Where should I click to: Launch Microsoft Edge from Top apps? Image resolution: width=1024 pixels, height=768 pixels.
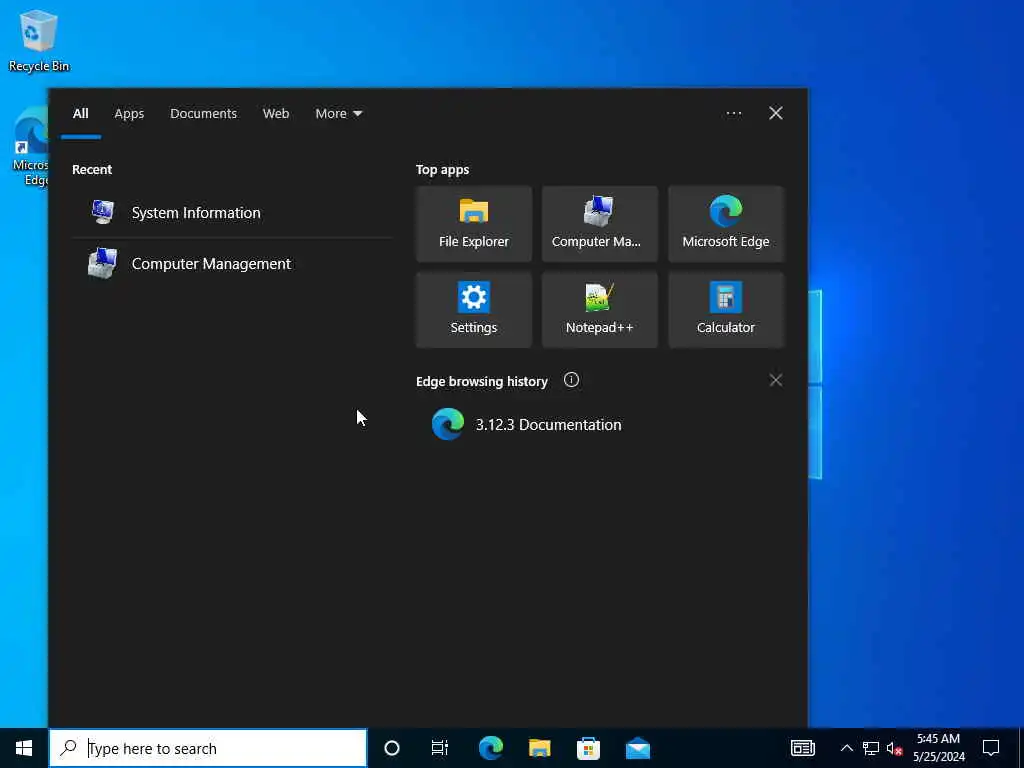[x=726, y=224]
